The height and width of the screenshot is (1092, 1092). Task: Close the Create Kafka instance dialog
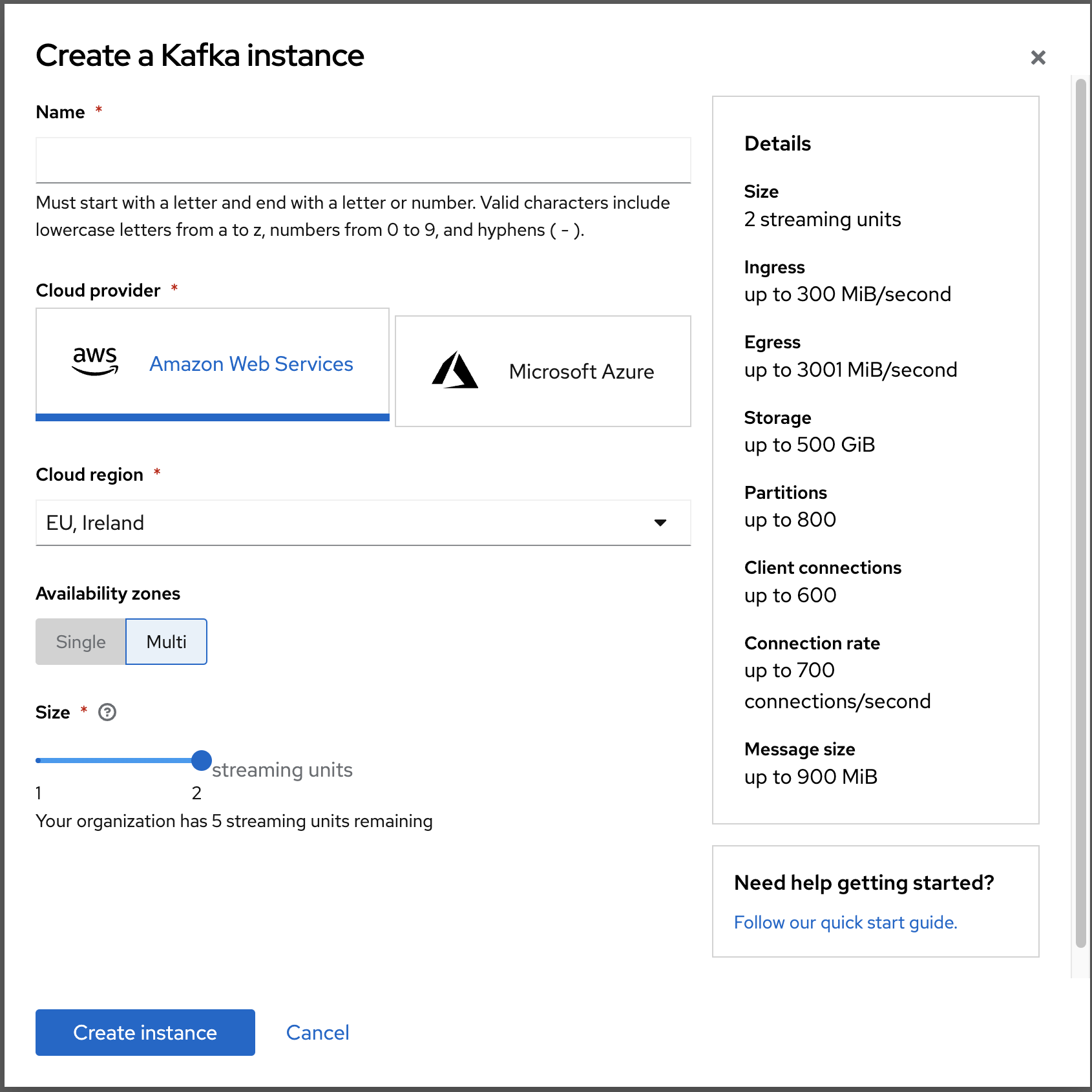[1038, 58]
